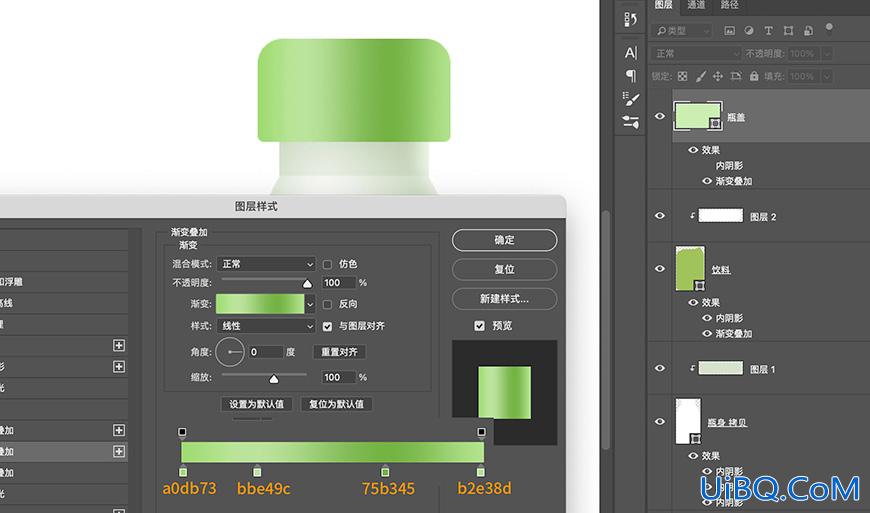Hide the 饮料 layer
The height and width of the screenshot is (513, 870).
pos(660,268)
